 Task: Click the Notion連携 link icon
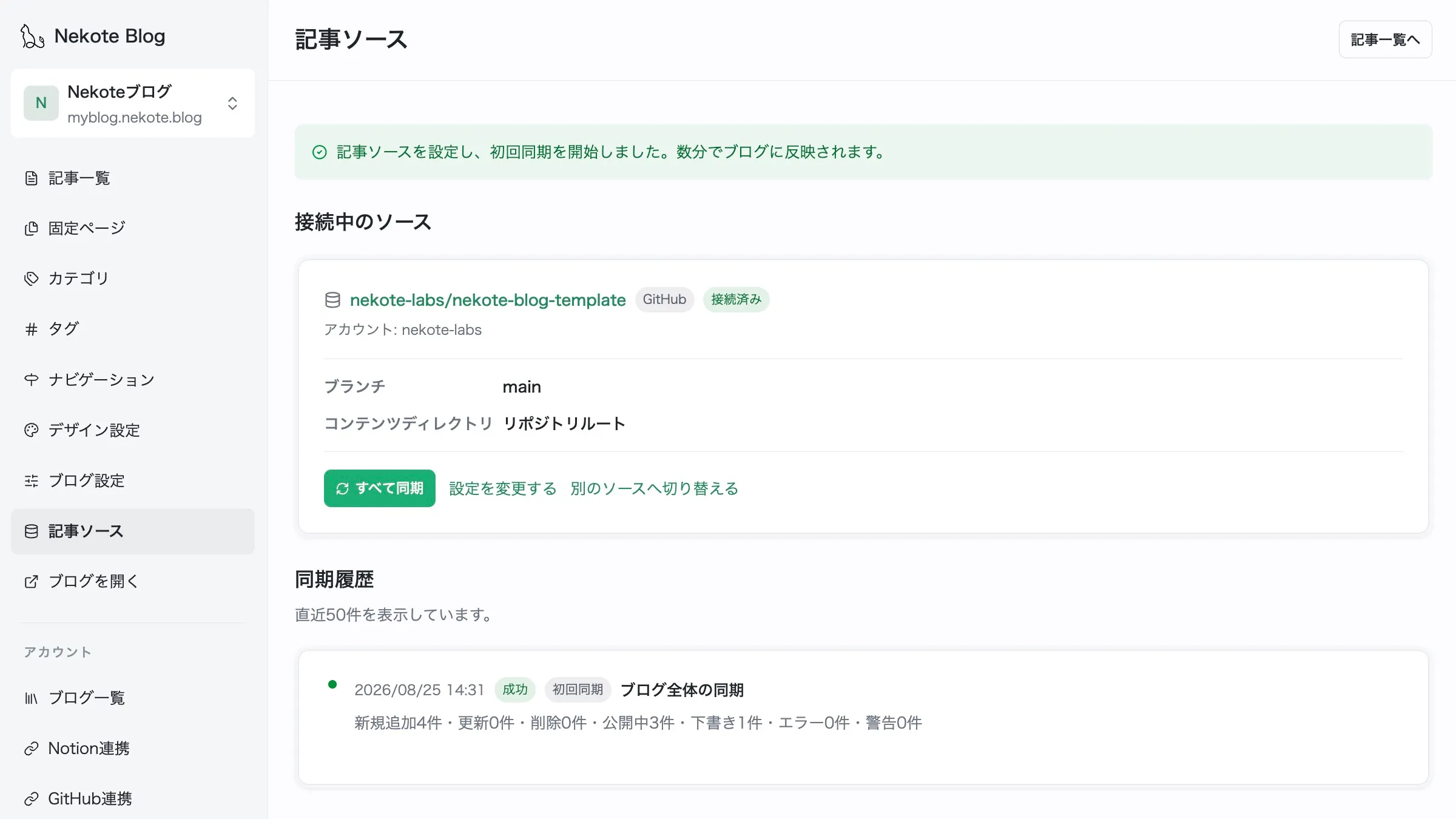(31, 749)
